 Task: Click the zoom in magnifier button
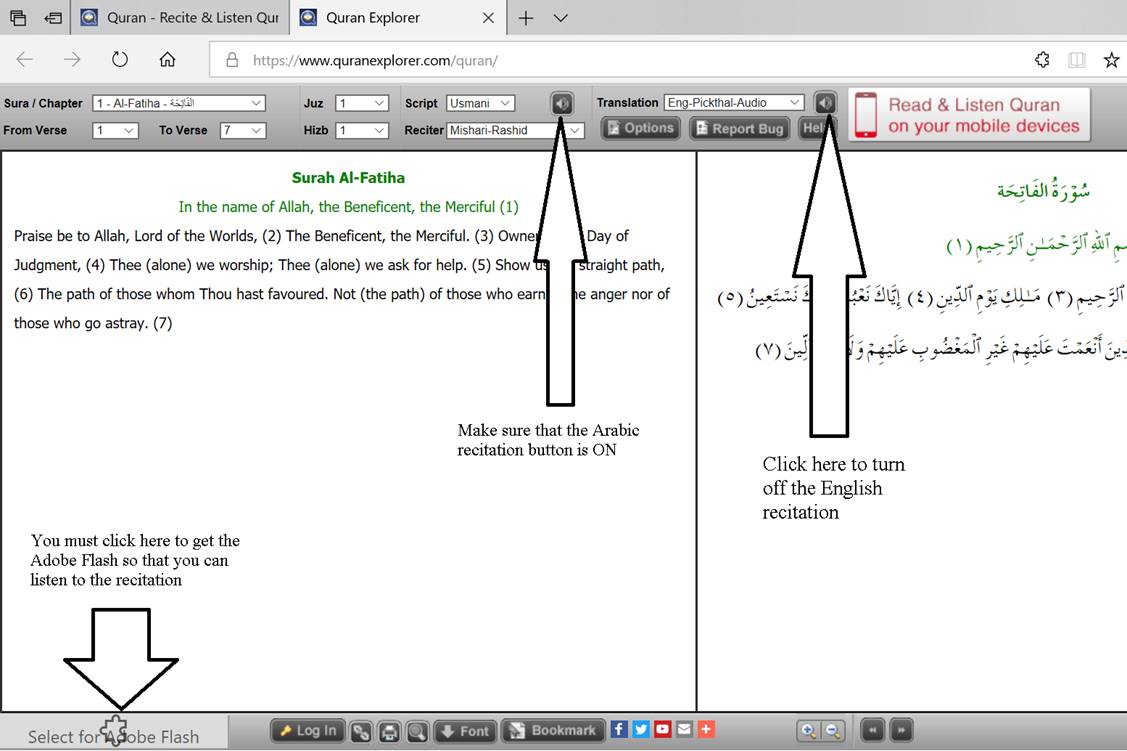[808, 731]
